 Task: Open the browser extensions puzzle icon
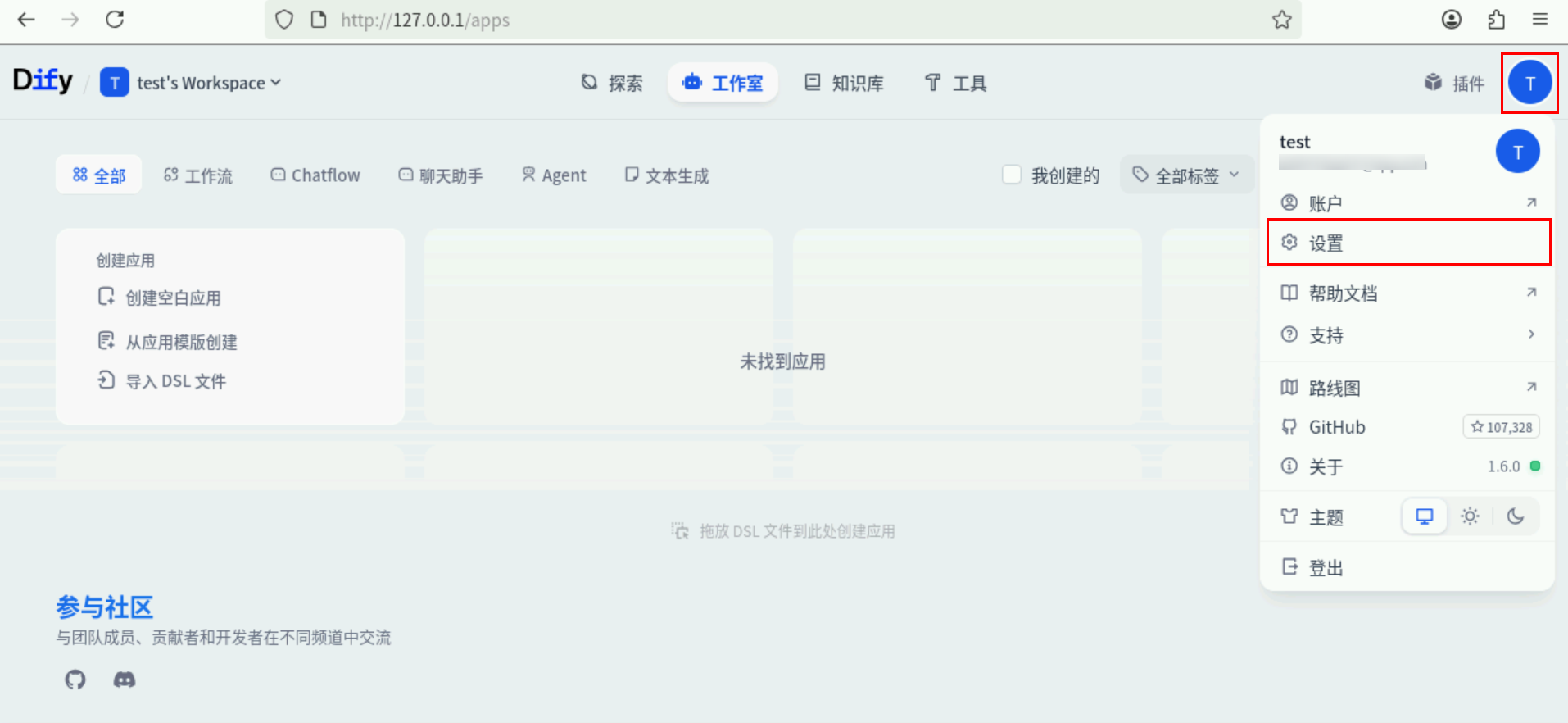[x=1496, y=20]
